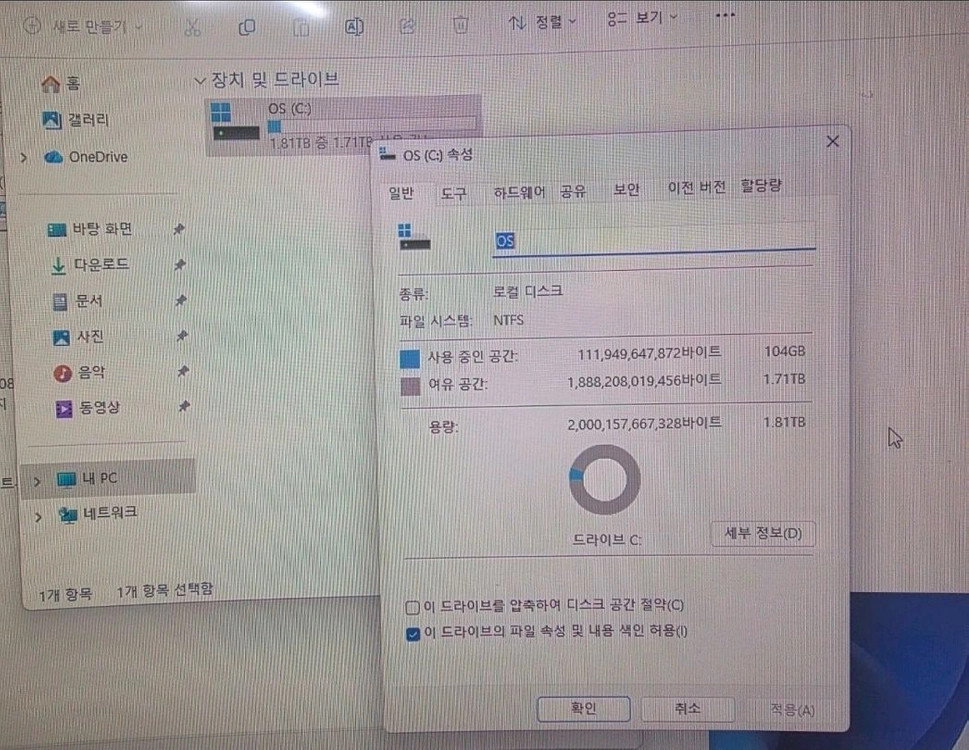
Task: Switch to the 할당량 tab
Action: tap(761, 185)
